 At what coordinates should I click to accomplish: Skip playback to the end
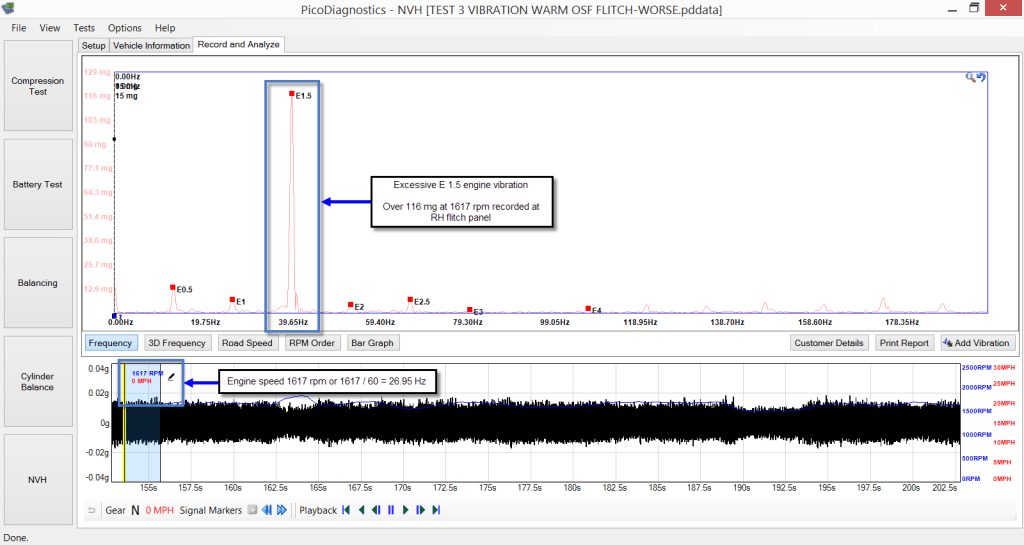tap(436, 510)
